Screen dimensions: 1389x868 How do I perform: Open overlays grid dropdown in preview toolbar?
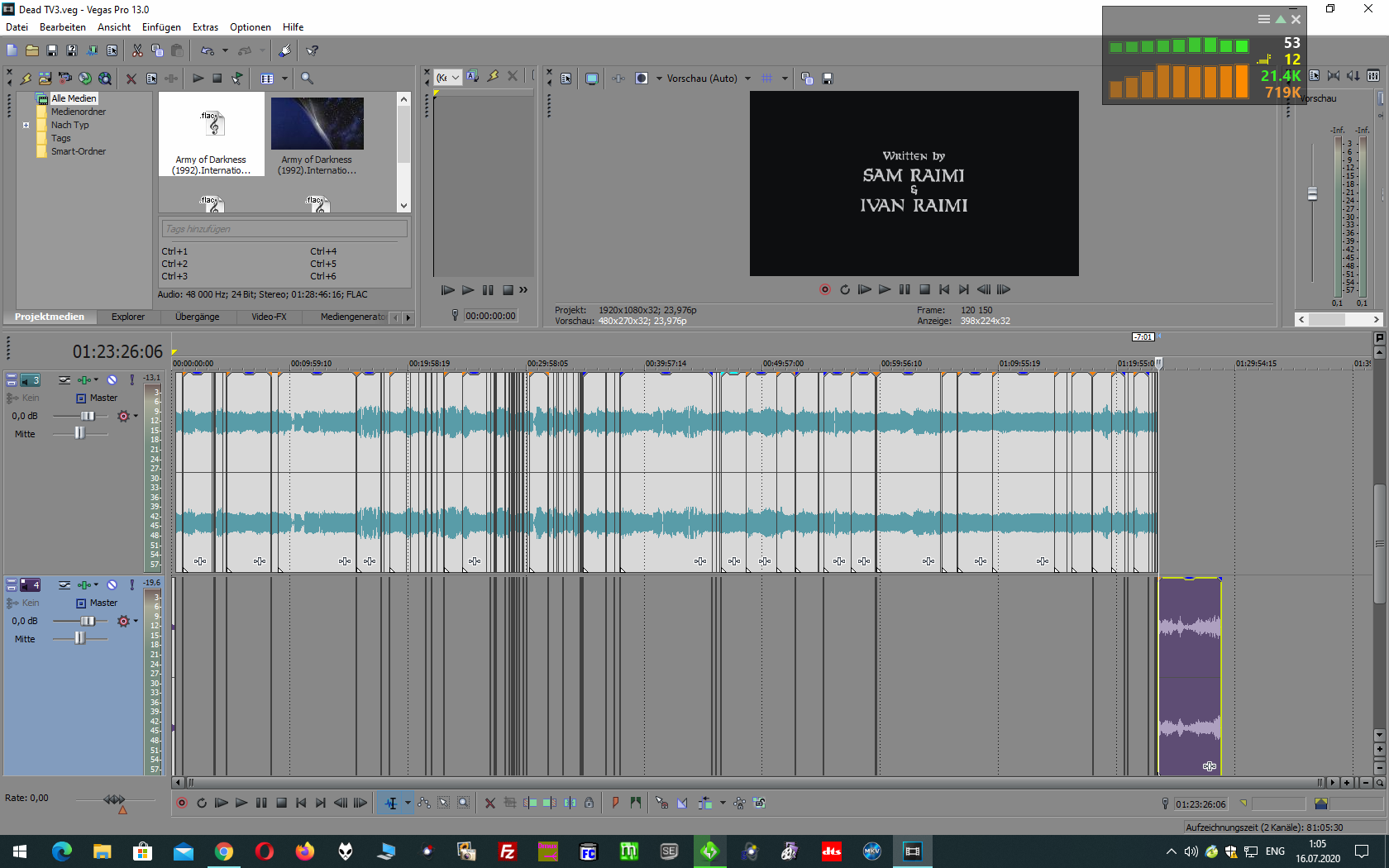[785, 79]
